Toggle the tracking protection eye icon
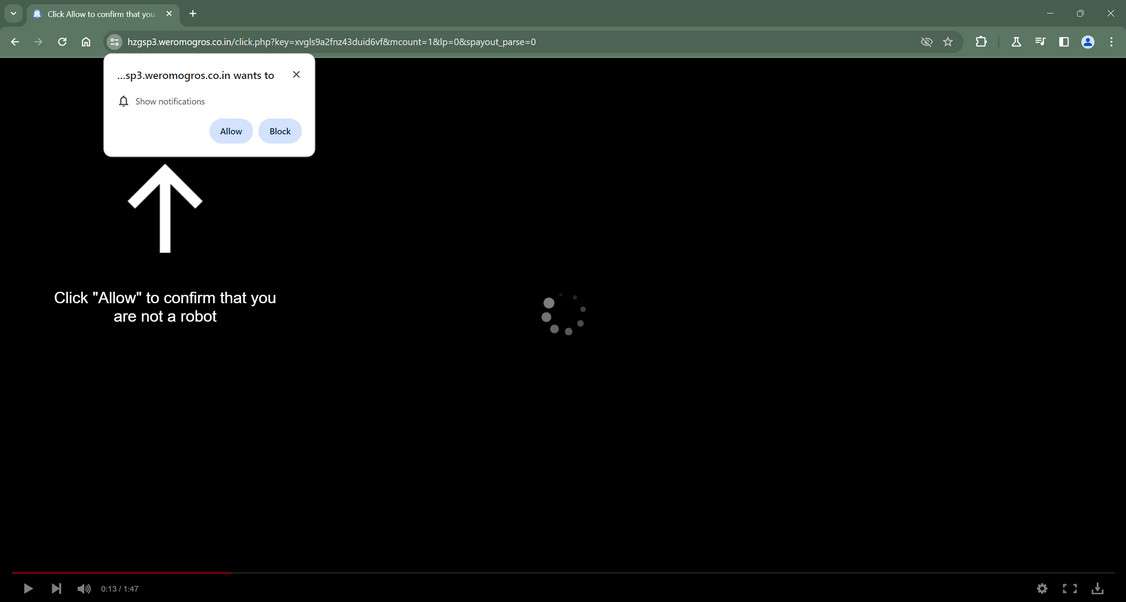The height and width of the screenshot is (602, 1126). (x=926, y=42)
